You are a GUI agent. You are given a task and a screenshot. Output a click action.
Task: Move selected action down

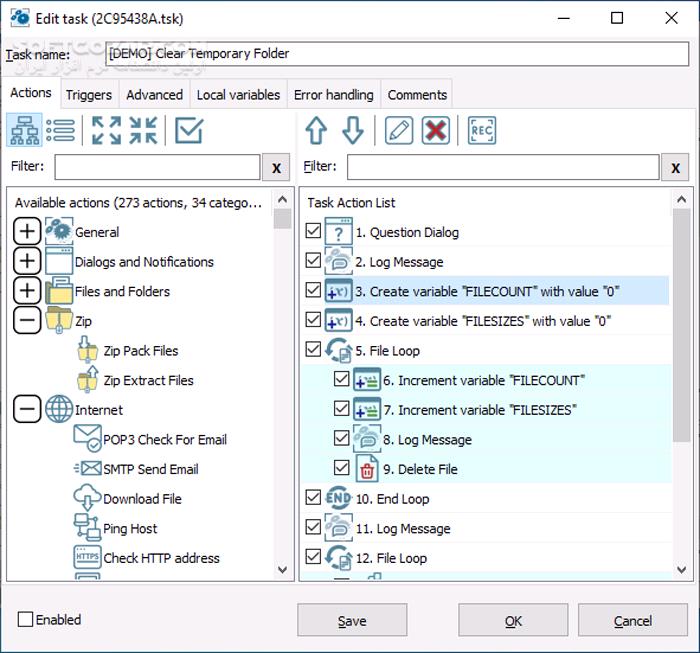353,130
